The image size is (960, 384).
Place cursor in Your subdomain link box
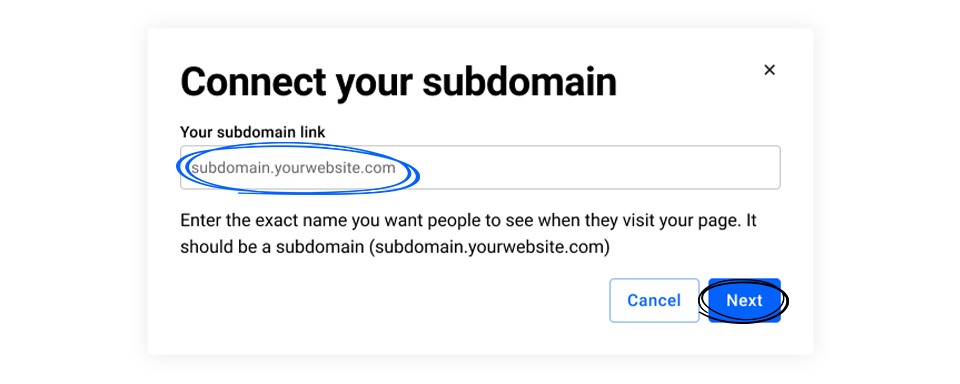pos(480,167)
